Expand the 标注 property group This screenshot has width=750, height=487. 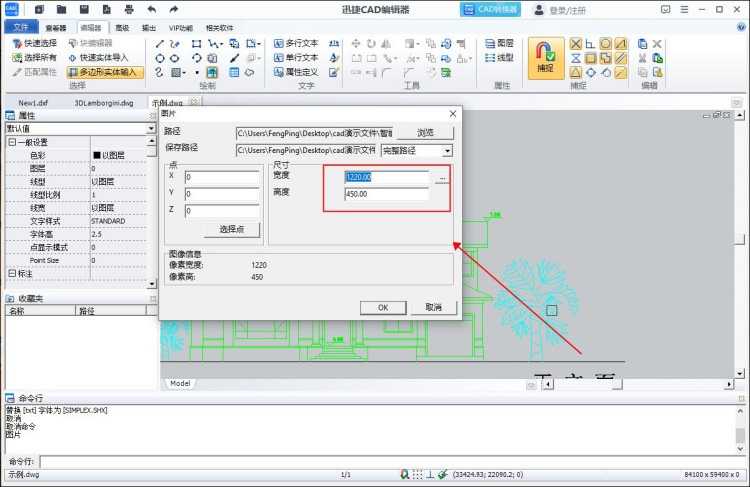pos(12,274)
